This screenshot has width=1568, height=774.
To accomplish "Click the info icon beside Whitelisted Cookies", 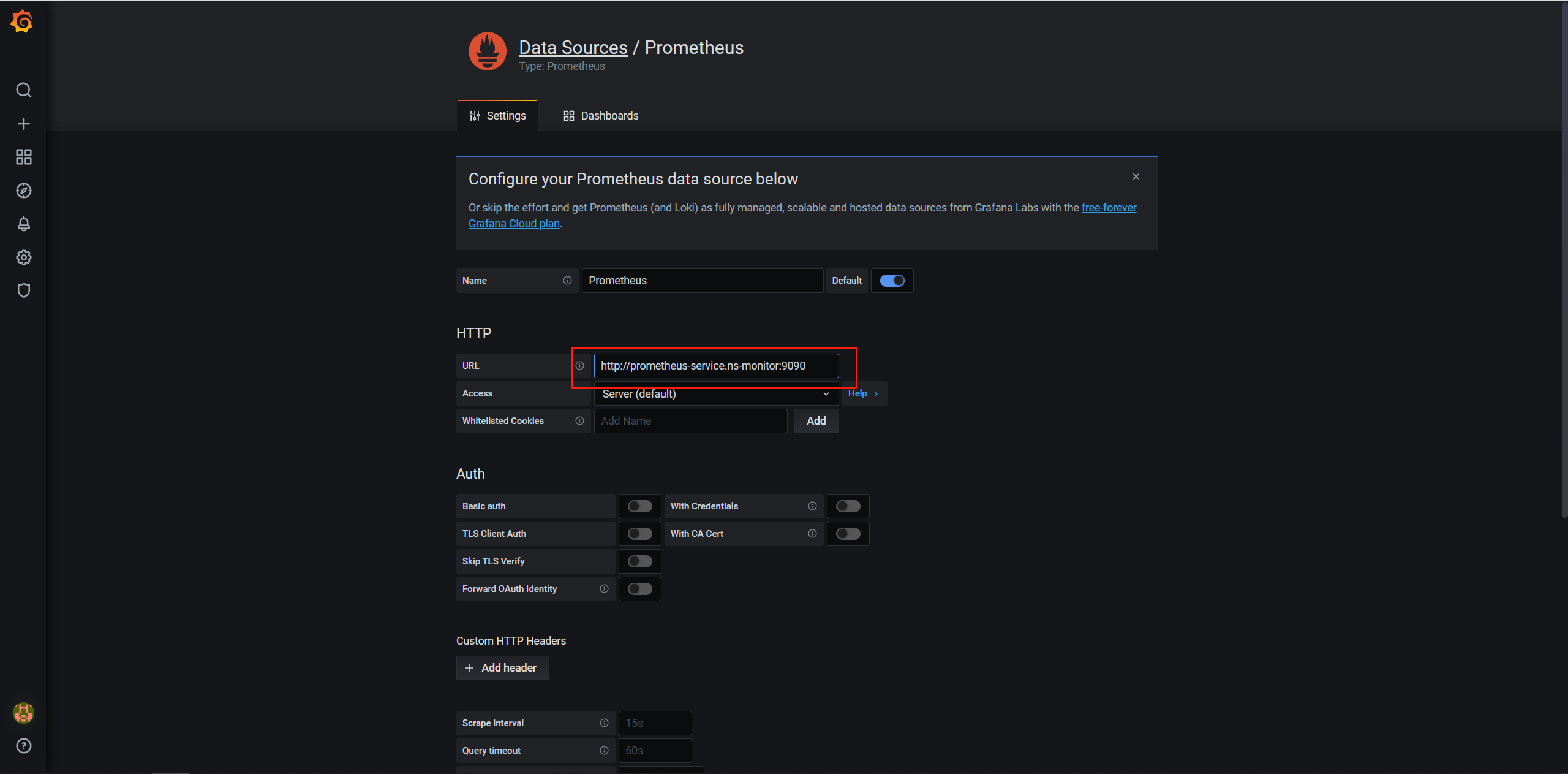I will tap(579, 421).
